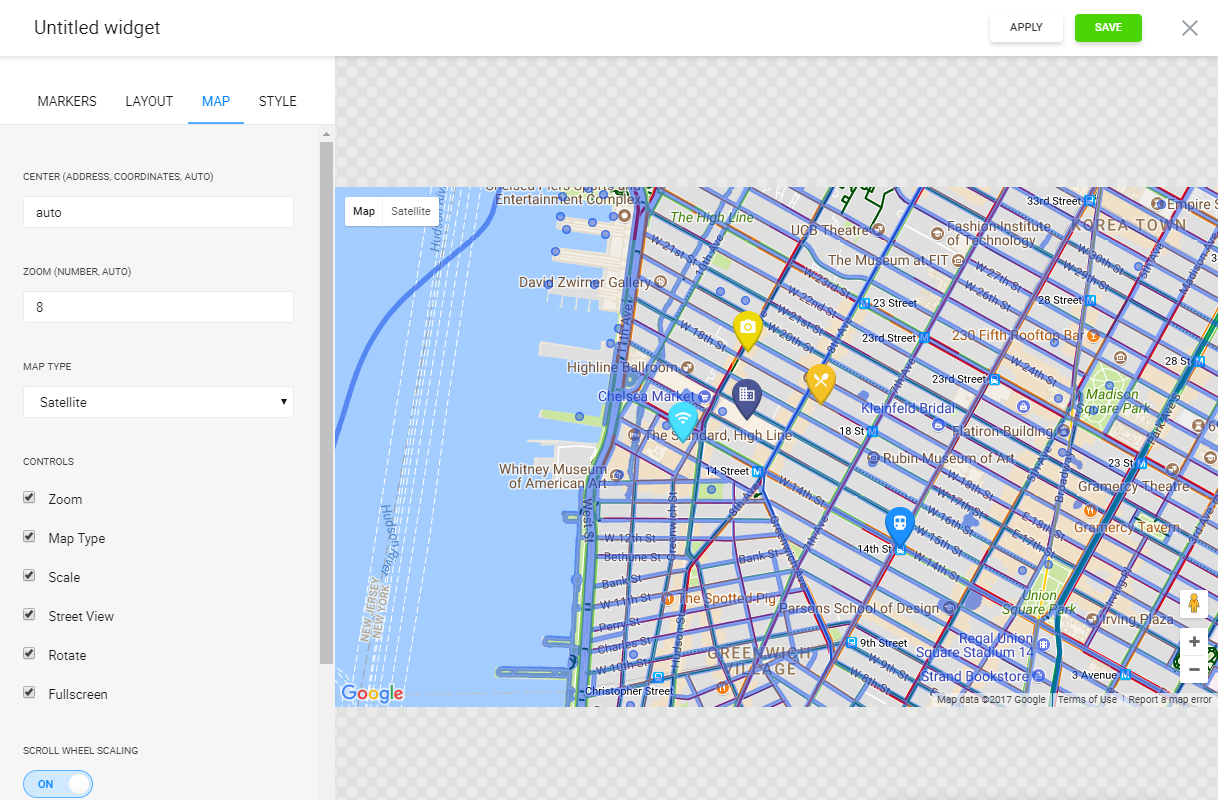Click the Apply button
Viewport: 1218px width, 800px height.
(x=1026, y=28)
